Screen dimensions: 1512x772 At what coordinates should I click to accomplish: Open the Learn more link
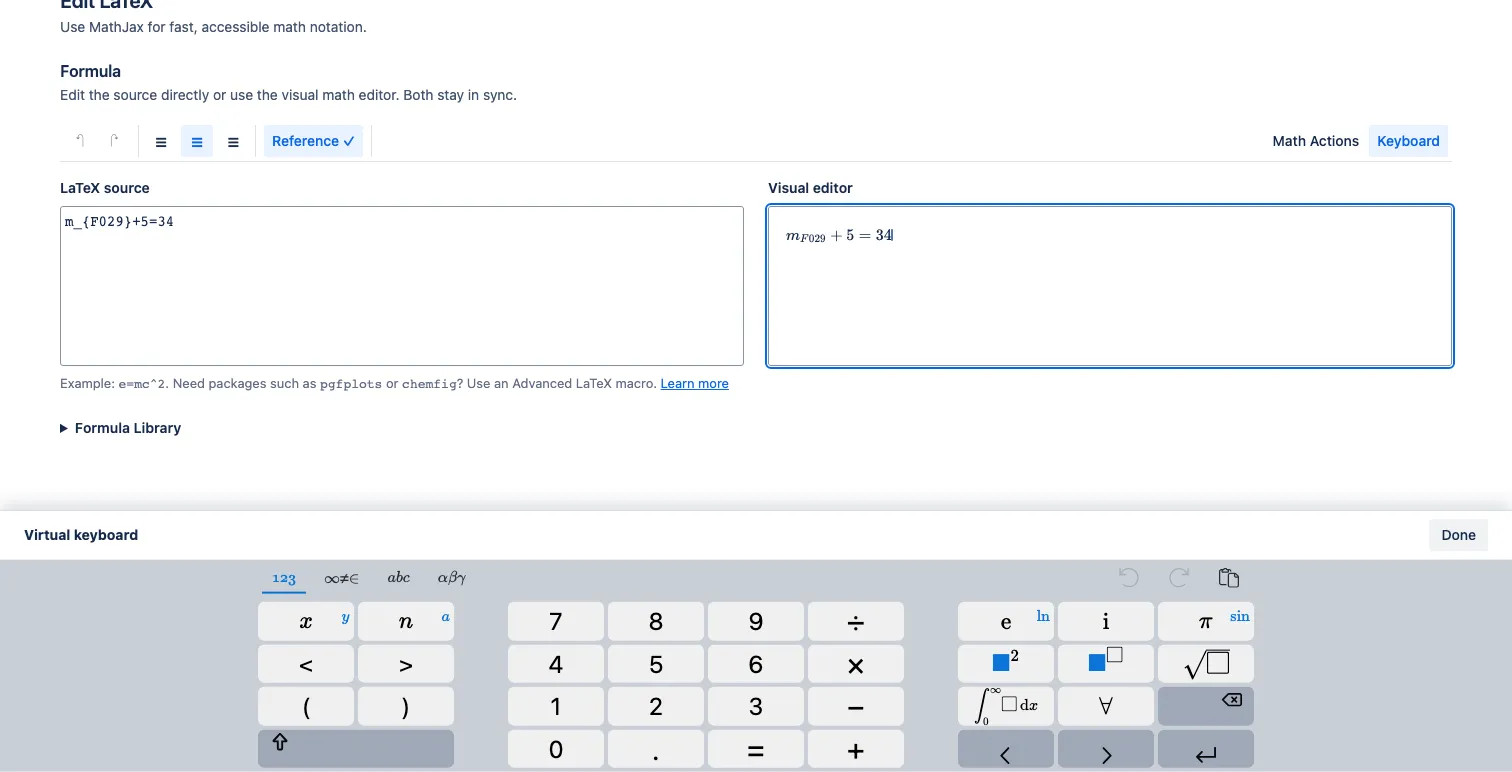pos(694,384)
